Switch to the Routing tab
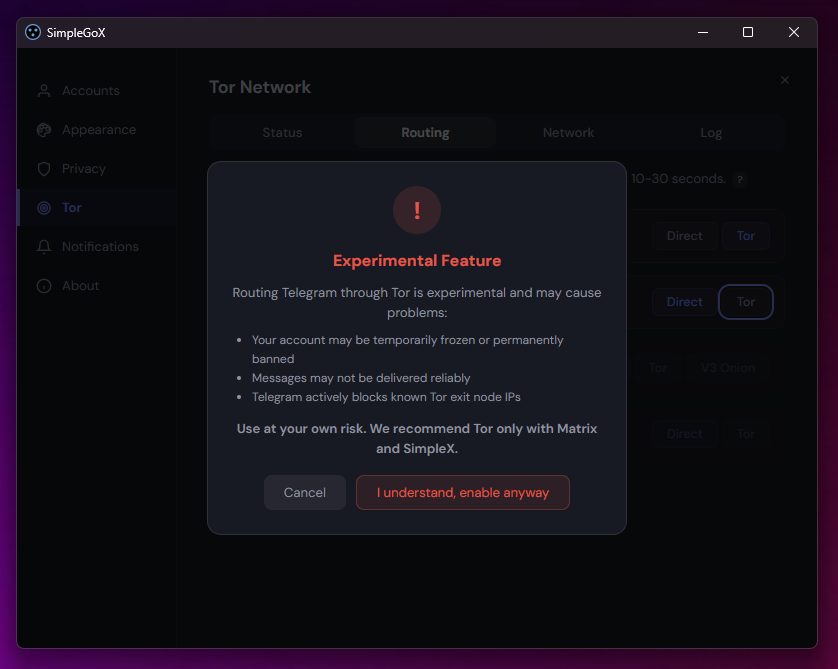 click(425, 133)
